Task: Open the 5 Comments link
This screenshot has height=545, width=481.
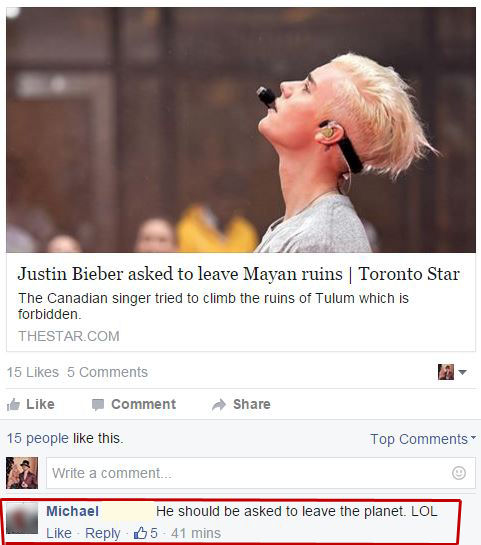Action: pos(107,372)
